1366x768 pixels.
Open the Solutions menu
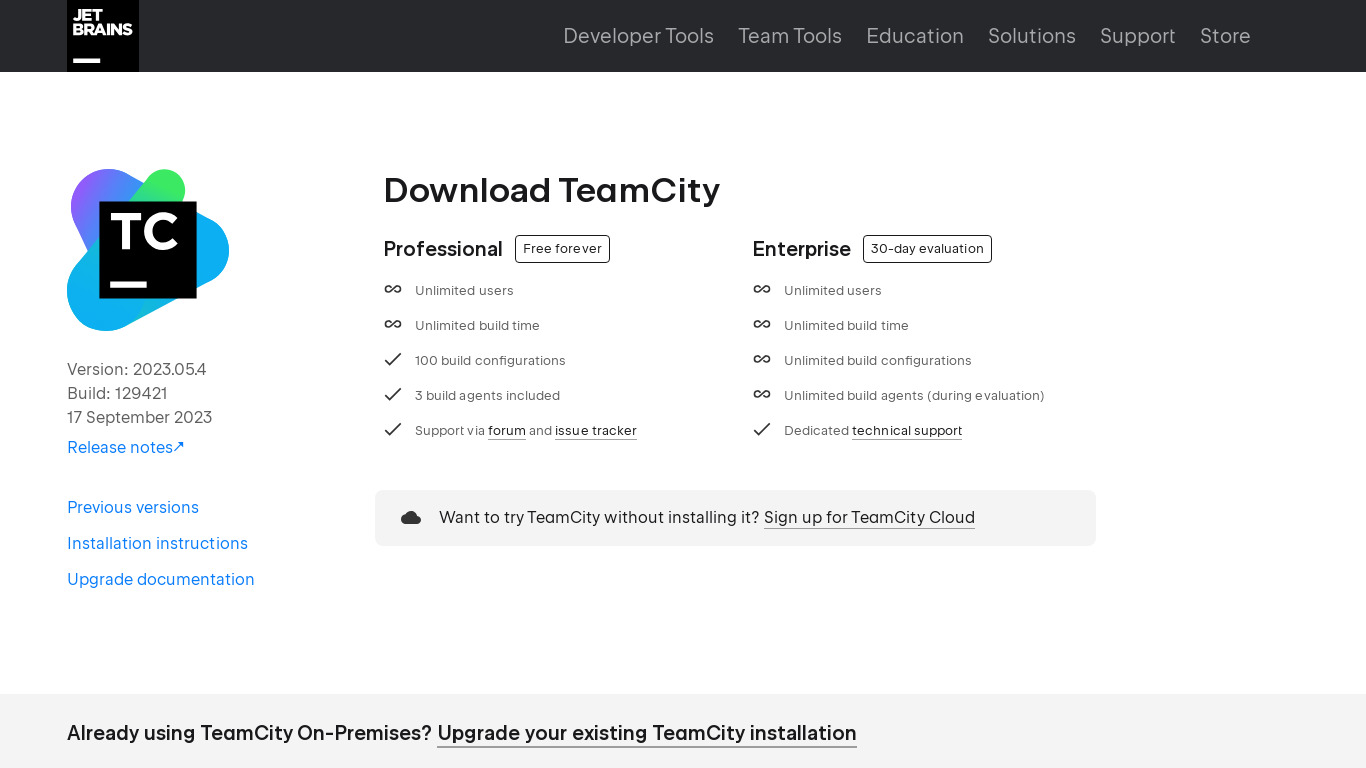1032,36
